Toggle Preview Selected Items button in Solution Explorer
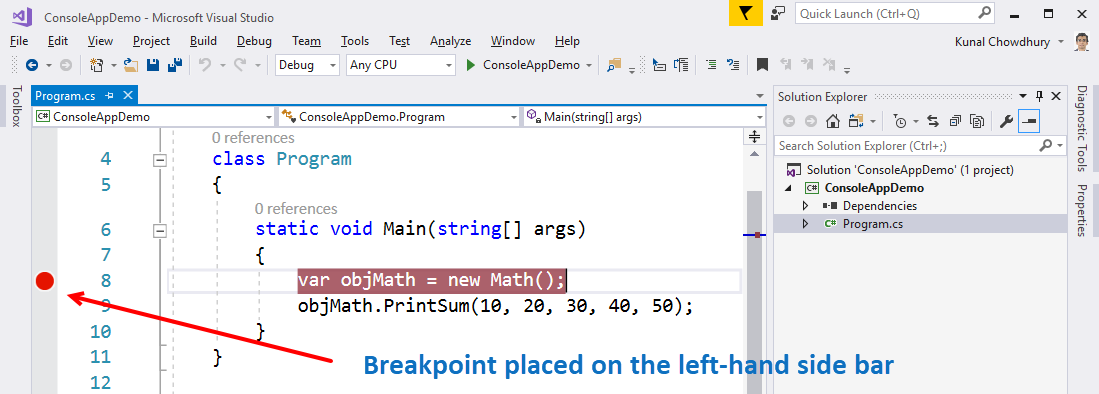Screen dimensions: 1099x394 1030,121
